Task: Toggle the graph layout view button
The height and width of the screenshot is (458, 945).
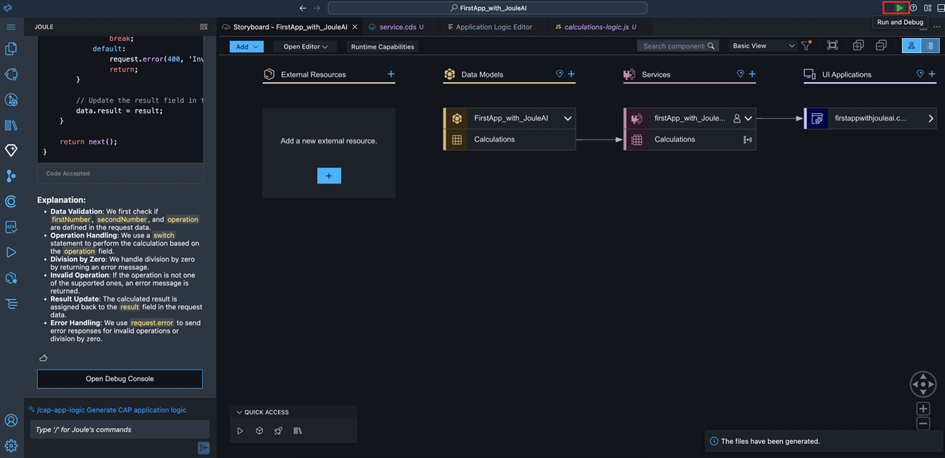Action: (911, 46)
